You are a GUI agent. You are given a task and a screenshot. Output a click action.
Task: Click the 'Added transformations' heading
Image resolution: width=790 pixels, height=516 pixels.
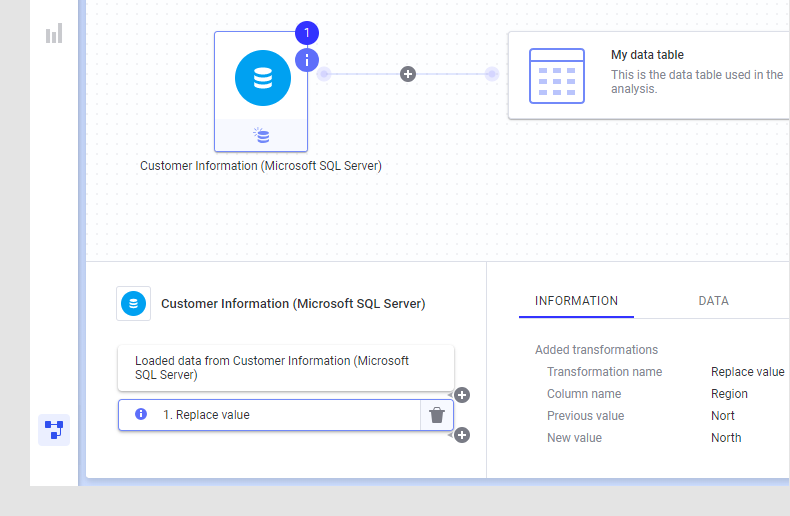pos(597,350)
